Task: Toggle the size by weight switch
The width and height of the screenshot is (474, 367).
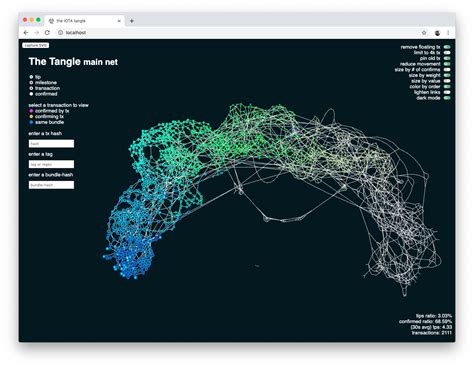Action: pos(447,75)
